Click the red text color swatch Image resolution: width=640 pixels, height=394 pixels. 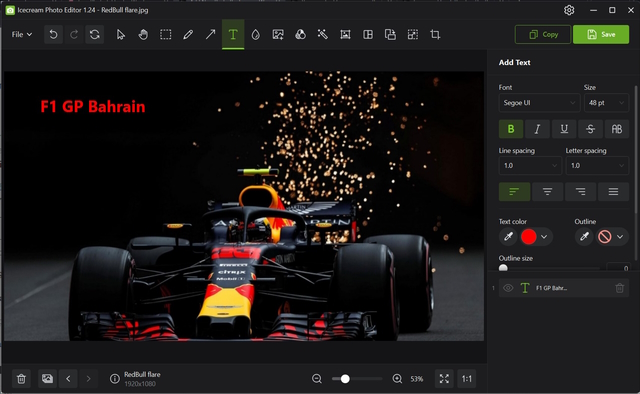529,237
